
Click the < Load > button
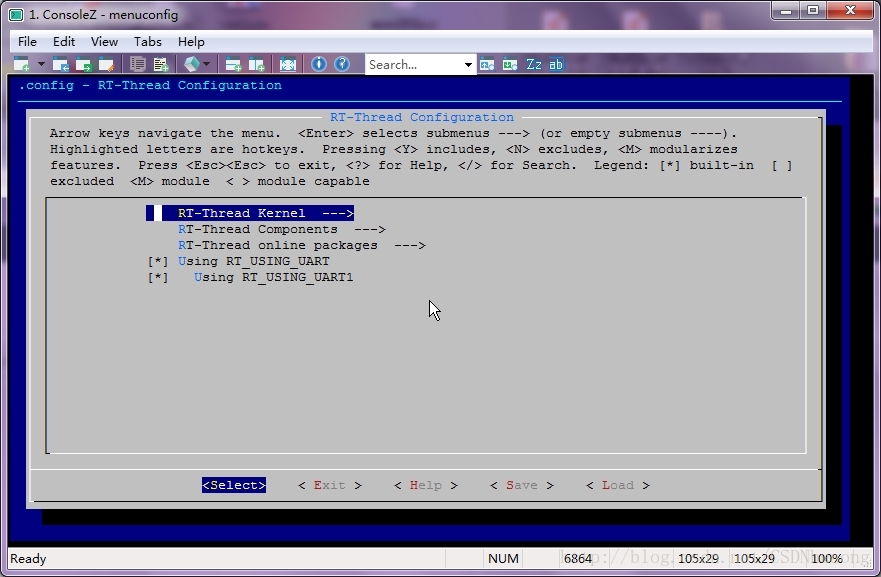click(617, 485)
